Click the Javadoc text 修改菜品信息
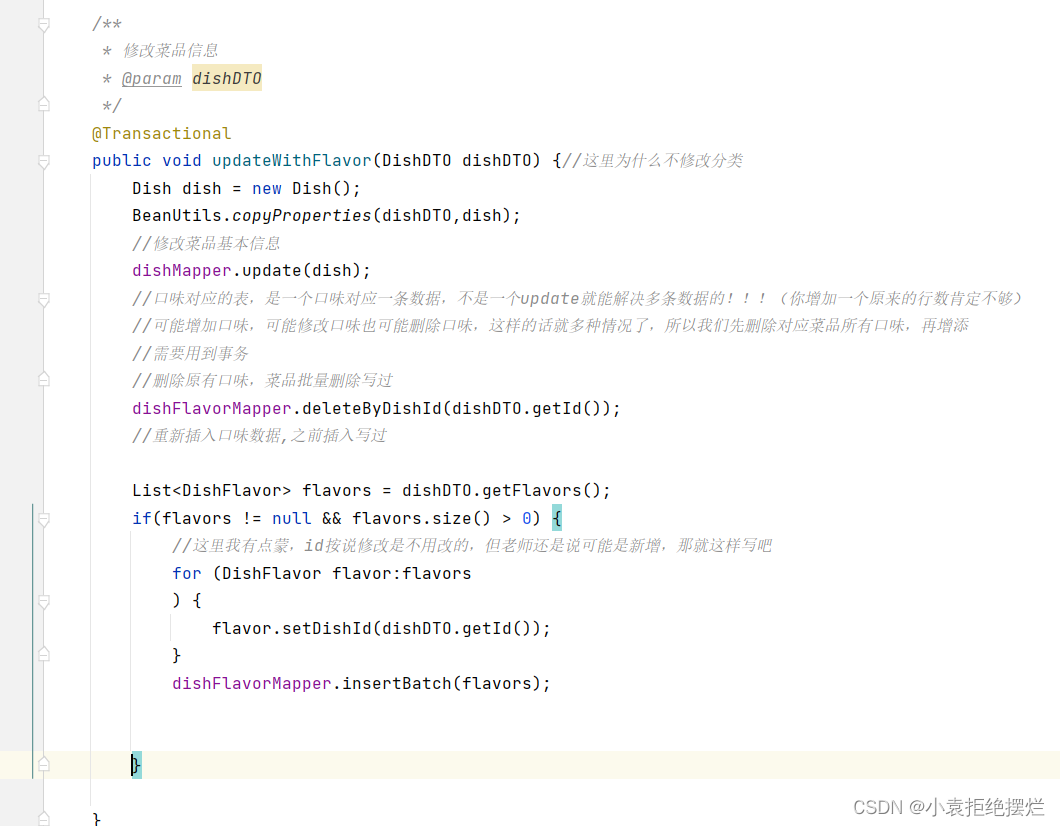 point(171,51)
